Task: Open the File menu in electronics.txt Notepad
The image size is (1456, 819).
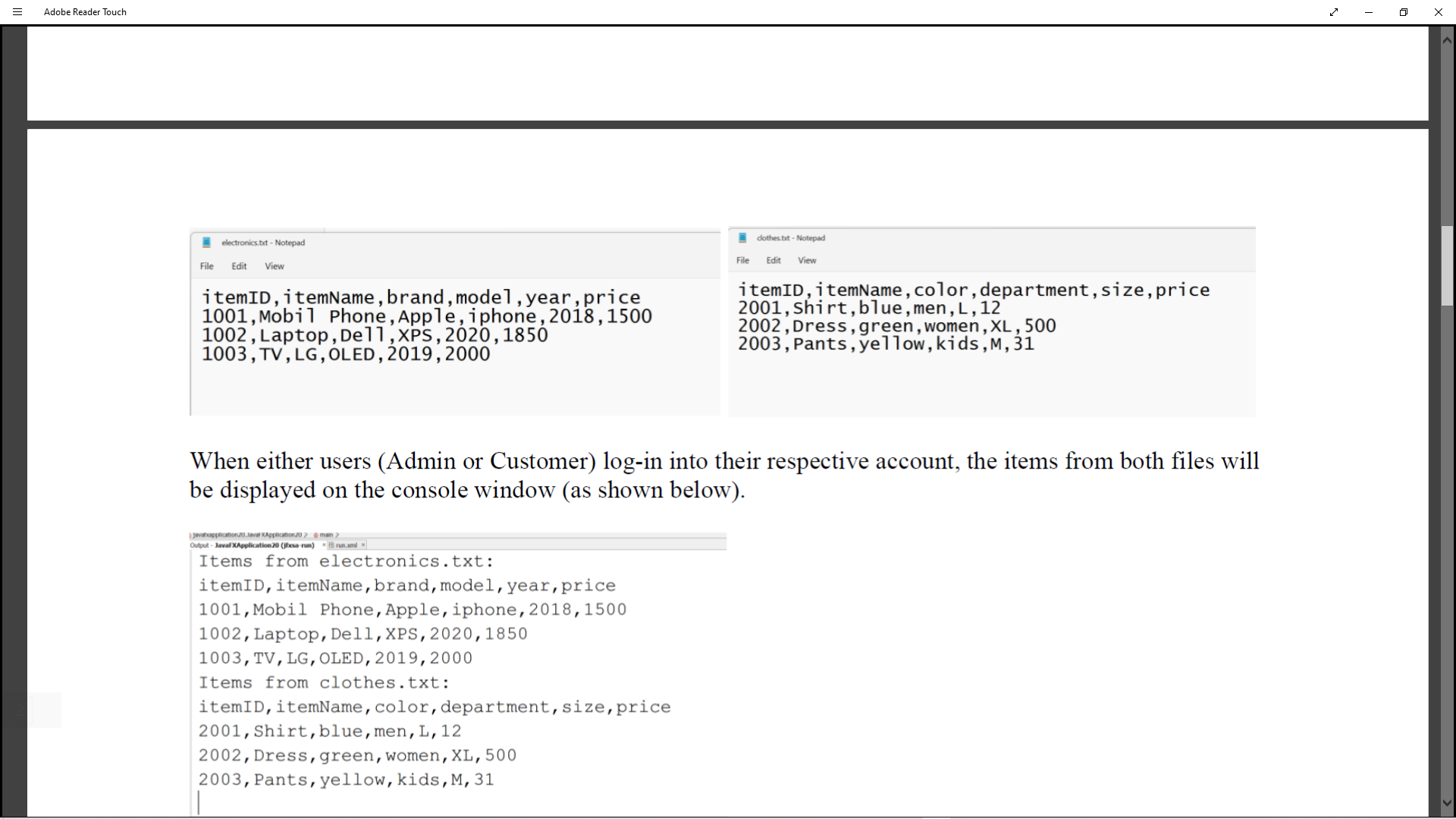Action: click(x=206, y=265)
